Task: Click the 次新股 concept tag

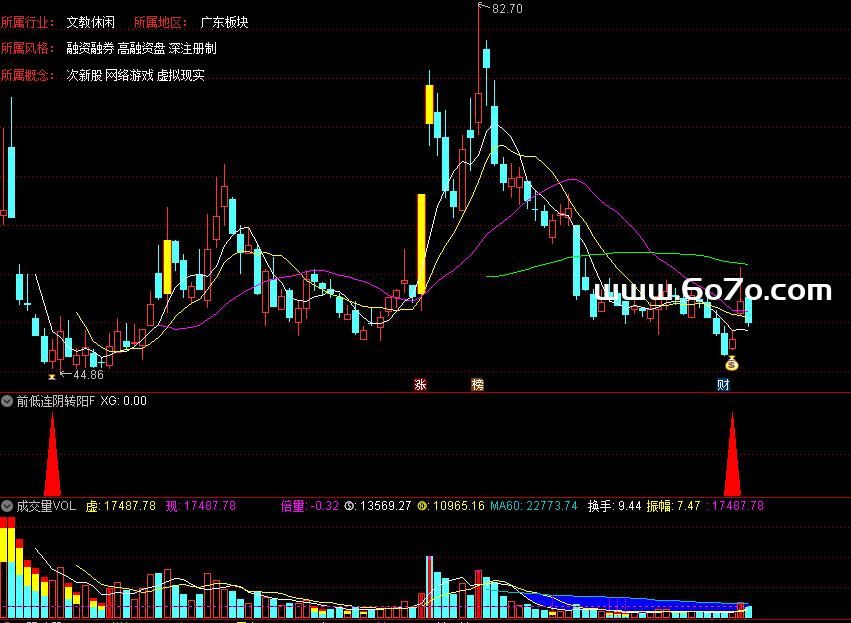Action: [84, 75]
